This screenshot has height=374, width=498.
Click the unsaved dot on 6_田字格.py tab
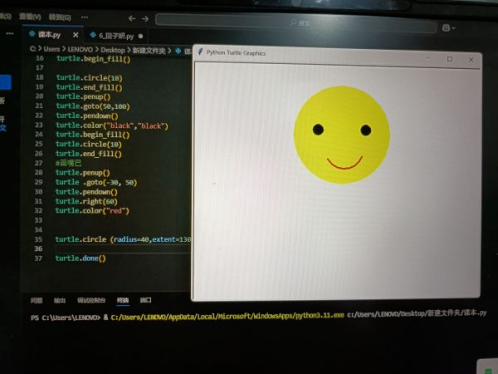pyautogui.click(x=141, y=36)
